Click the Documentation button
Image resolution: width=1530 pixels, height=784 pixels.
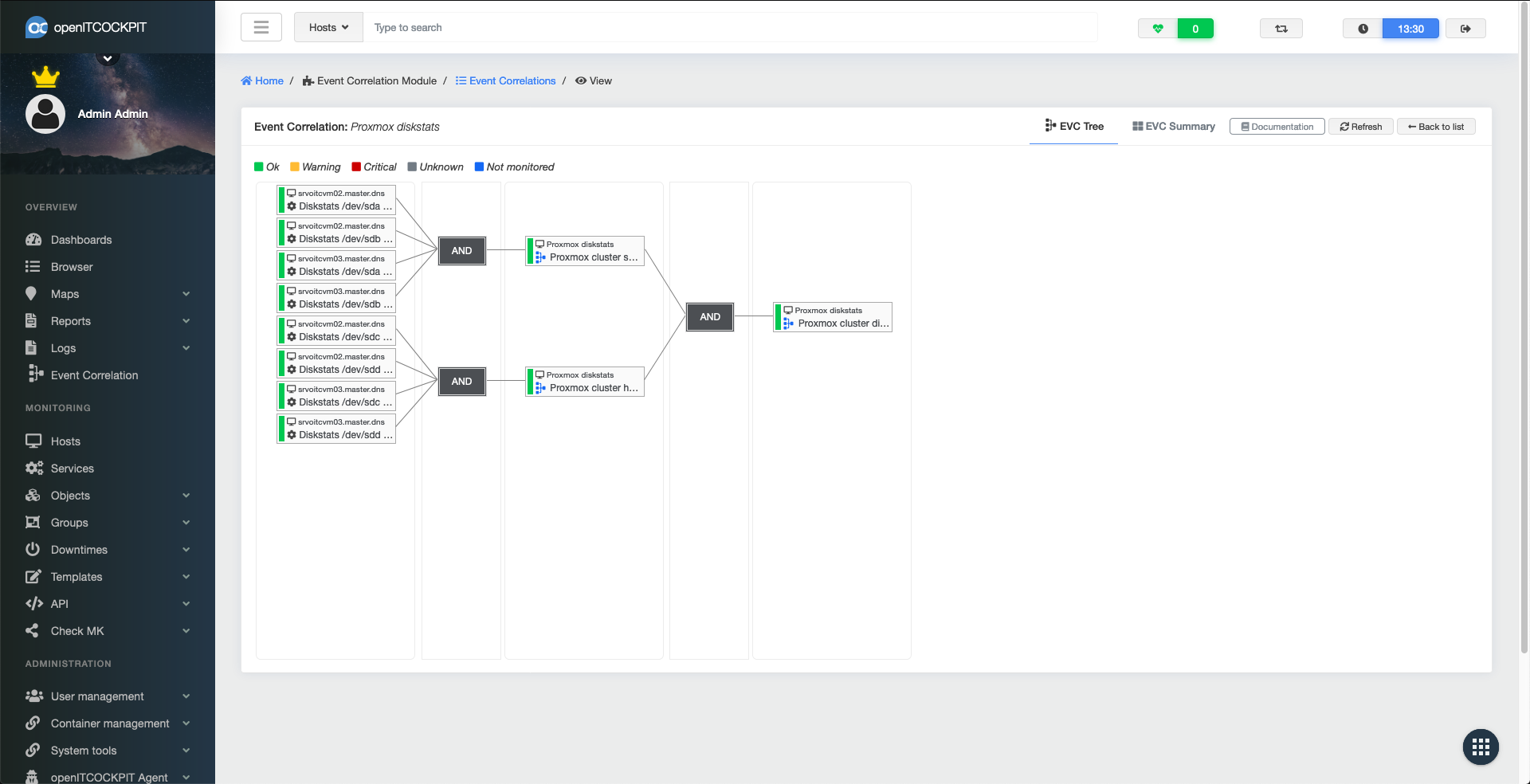pyautogui.click(x=1277, y=127)
